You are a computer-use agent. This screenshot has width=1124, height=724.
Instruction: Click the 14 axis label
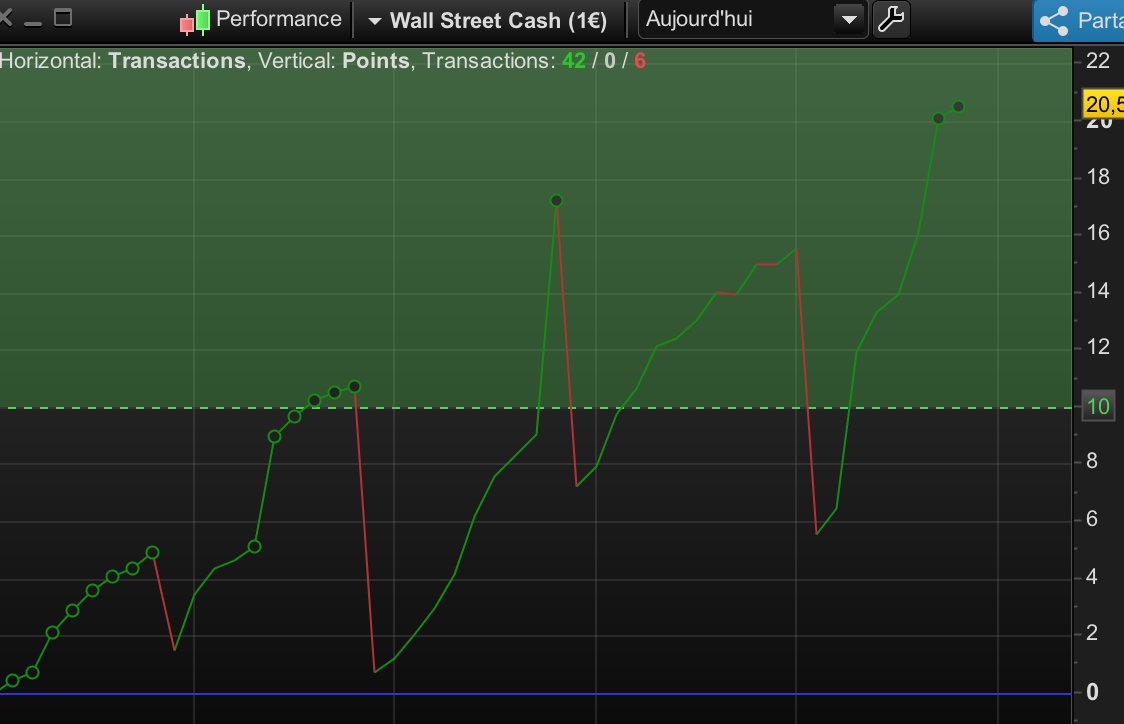pyautogui.click(x=1097, y=290)
